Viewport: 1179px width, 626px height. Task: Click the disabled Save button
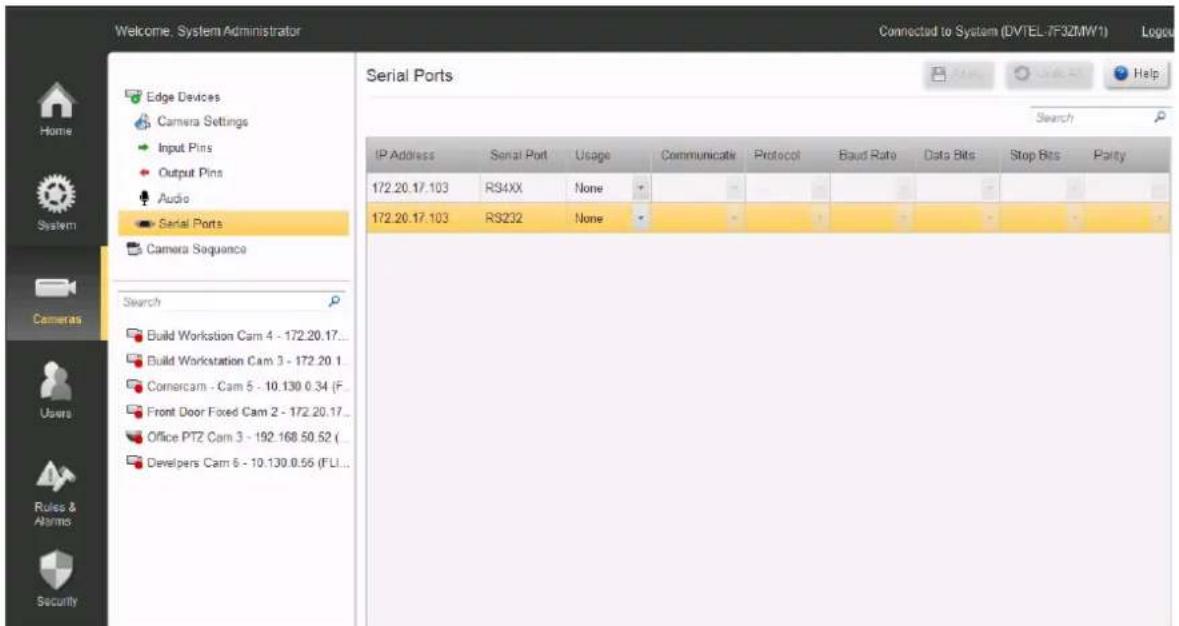point(959,74)
